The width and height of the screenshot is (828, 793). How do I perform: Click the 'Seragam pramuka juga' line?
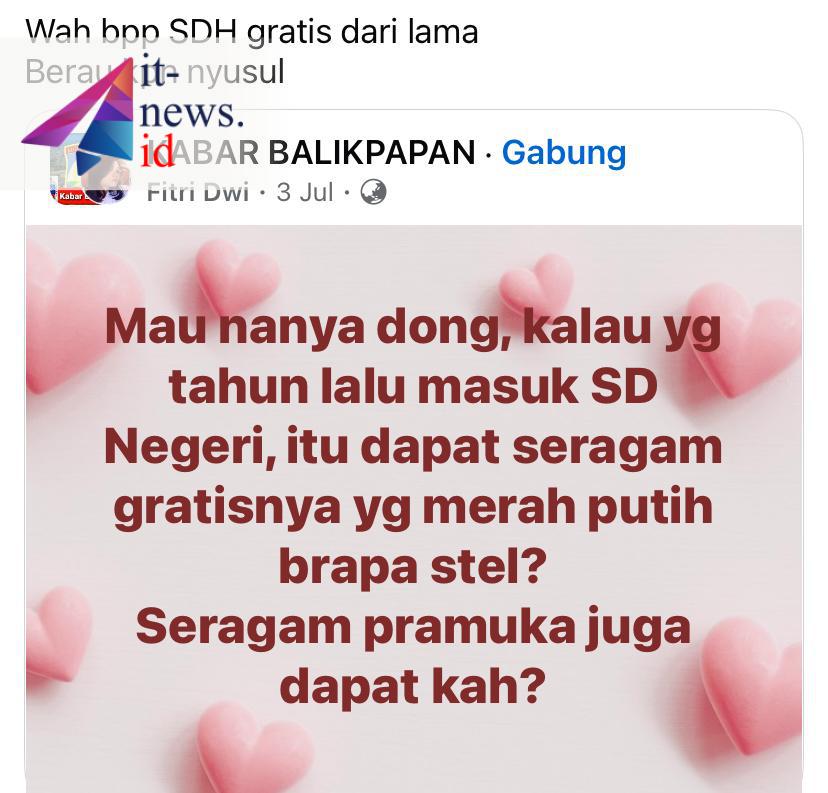click(413, 629)
